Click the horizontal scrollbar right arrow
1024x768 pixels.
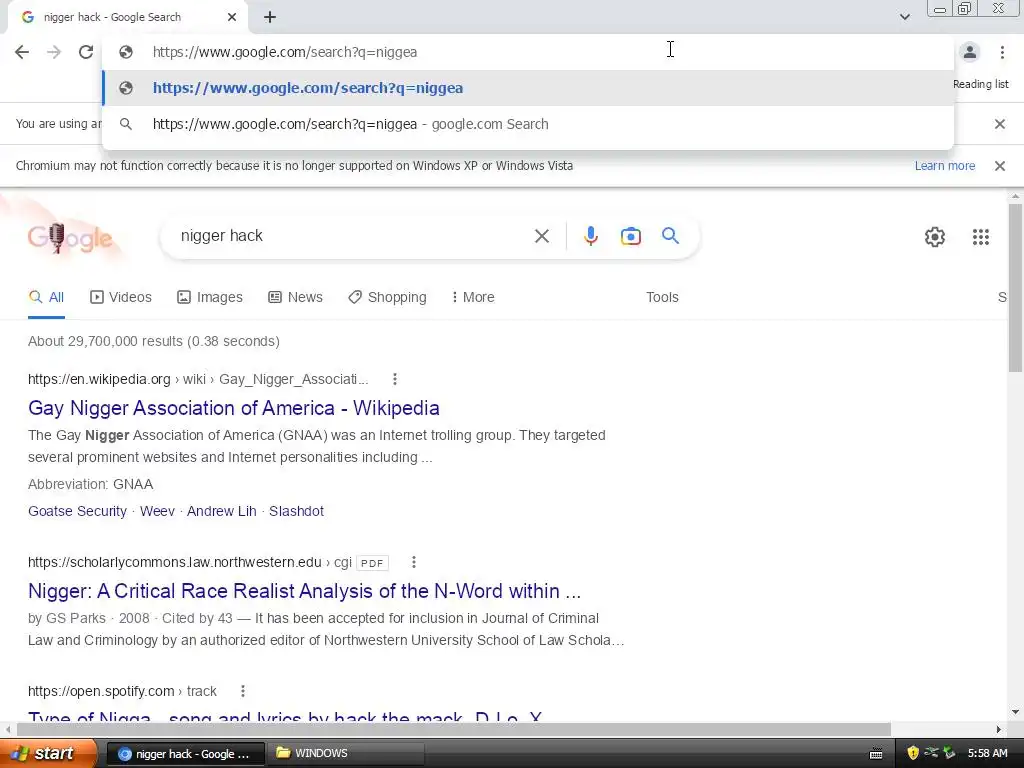pyautogui.click(x=999, y=729)
